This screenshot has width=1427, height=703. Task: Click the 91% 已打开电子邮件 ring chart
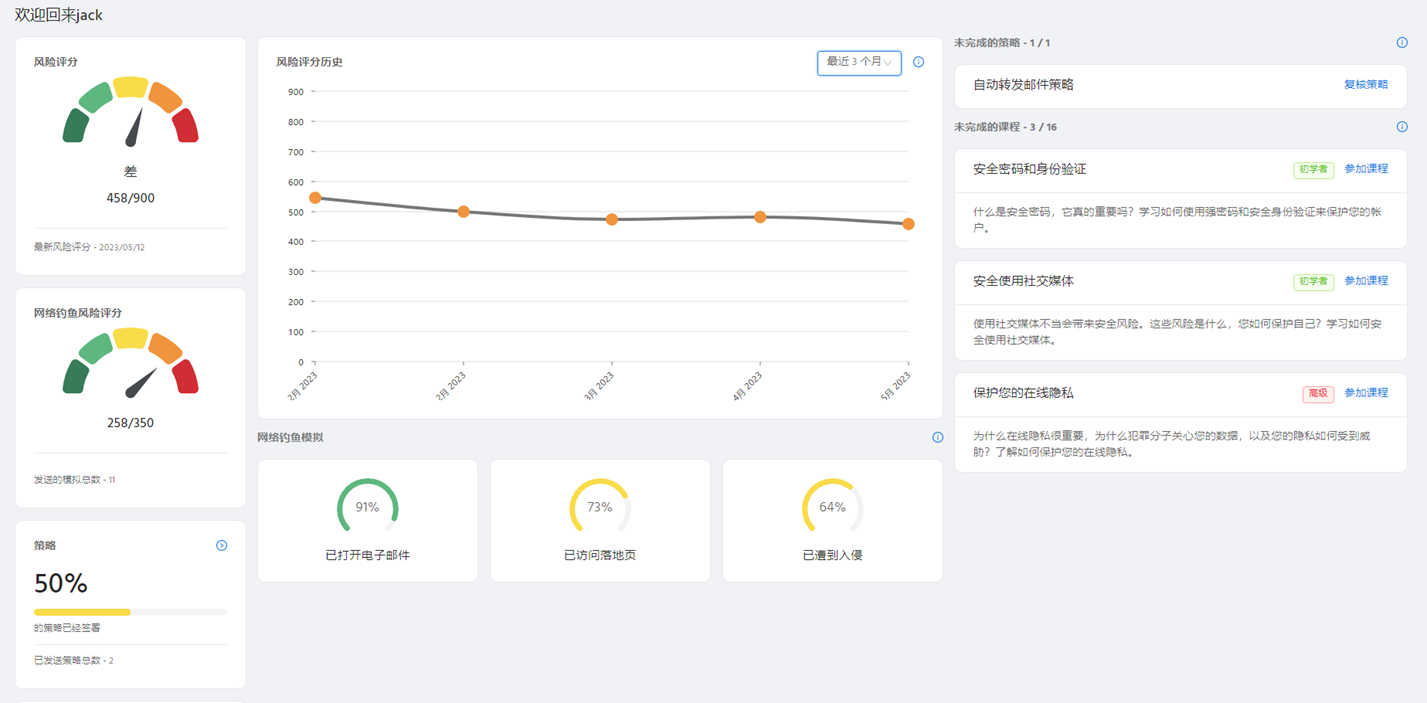(x=367, y=508)
